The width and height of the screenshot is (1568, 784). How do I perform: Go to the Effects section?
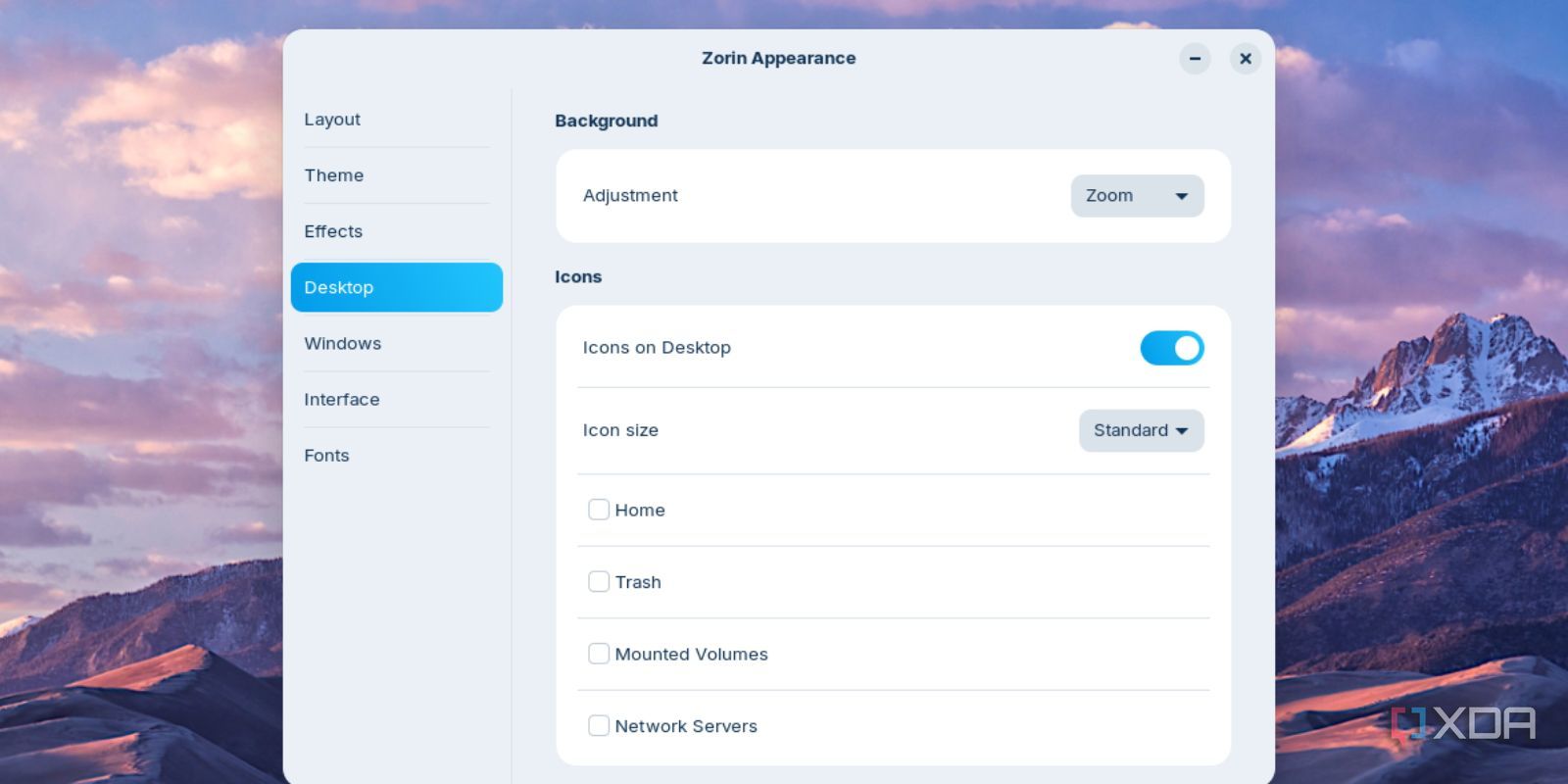click(396, 231)
